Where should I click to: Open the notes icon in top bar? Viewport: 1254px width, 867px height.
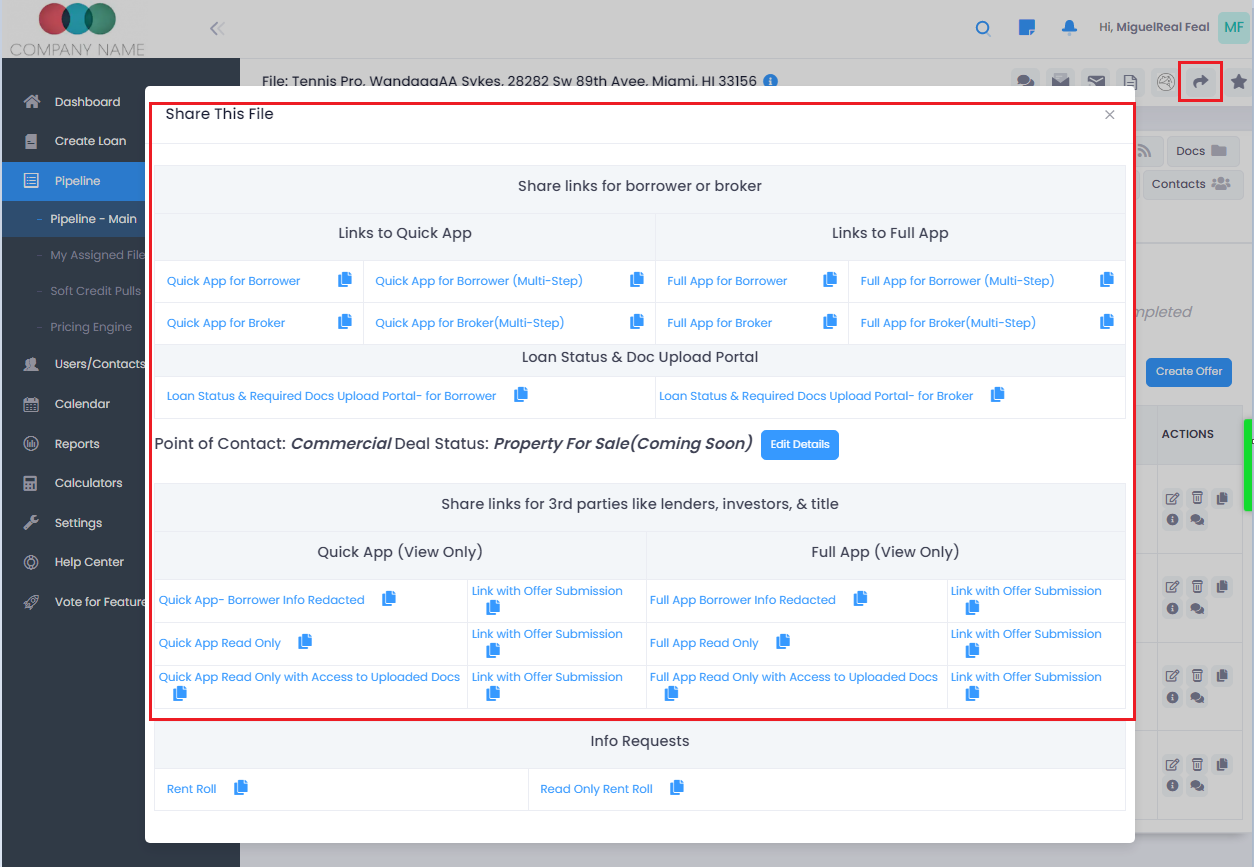(x=1026, y=28)
